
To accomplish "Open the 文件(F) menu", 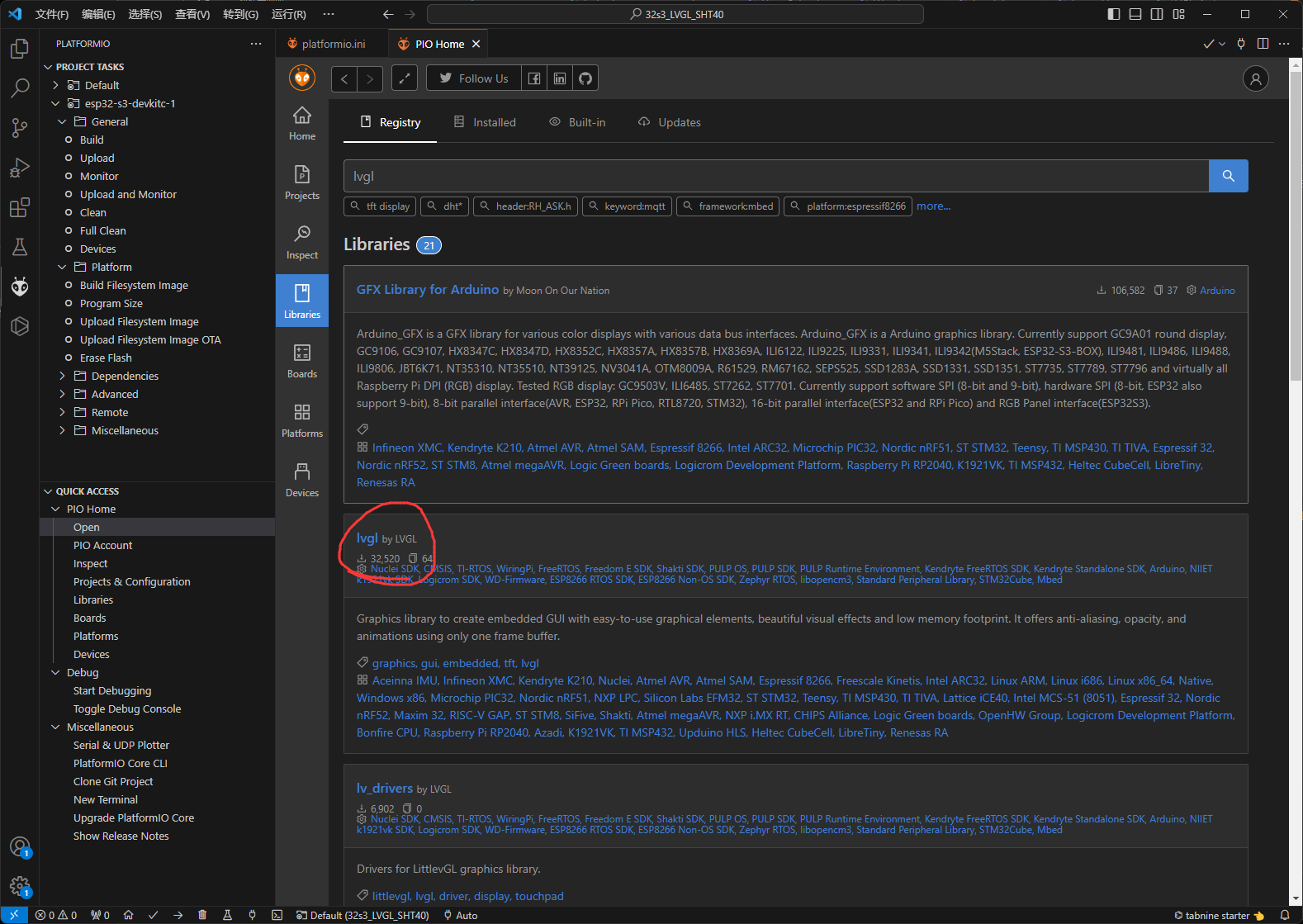I will click(x=52, y=14).
